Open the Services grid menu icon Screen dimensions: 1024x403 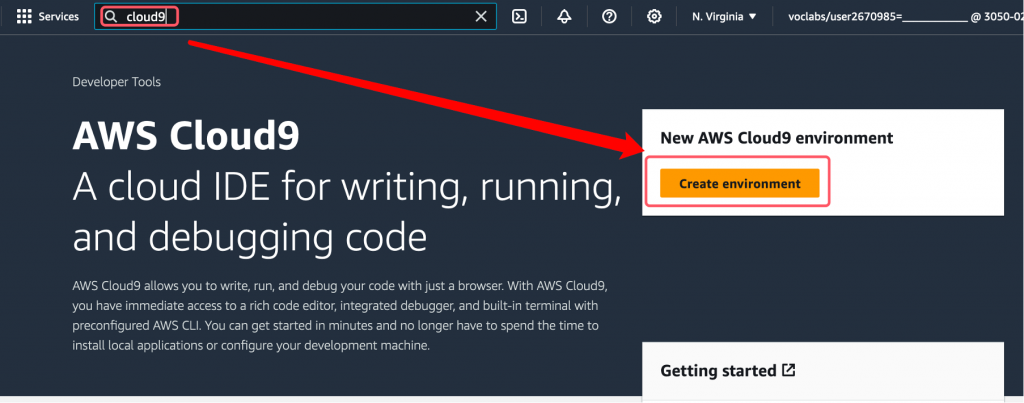point(24,16)
